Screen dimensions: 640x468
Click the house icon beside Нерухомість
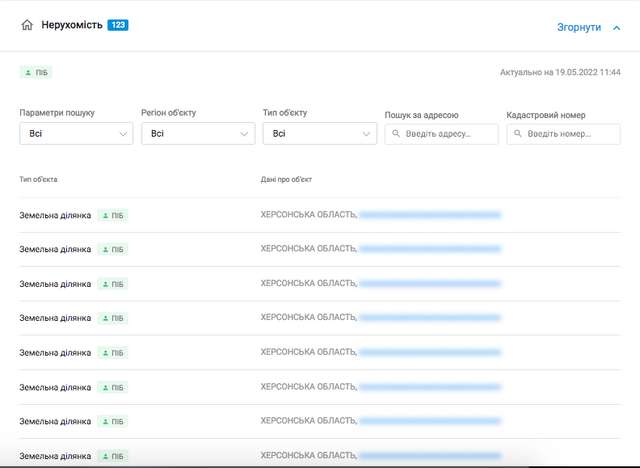(27, 25)
